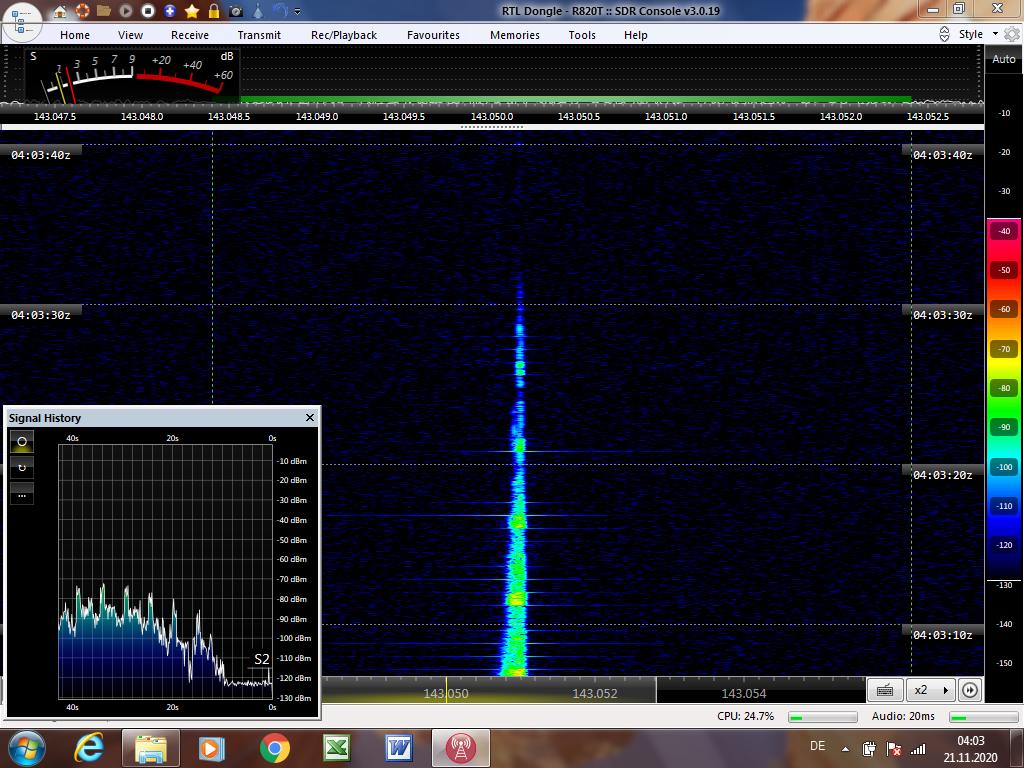This screenshot has width=1024, height=768.
Task: Open Internet Explorer from the taskbar
Action: [89, 748]
